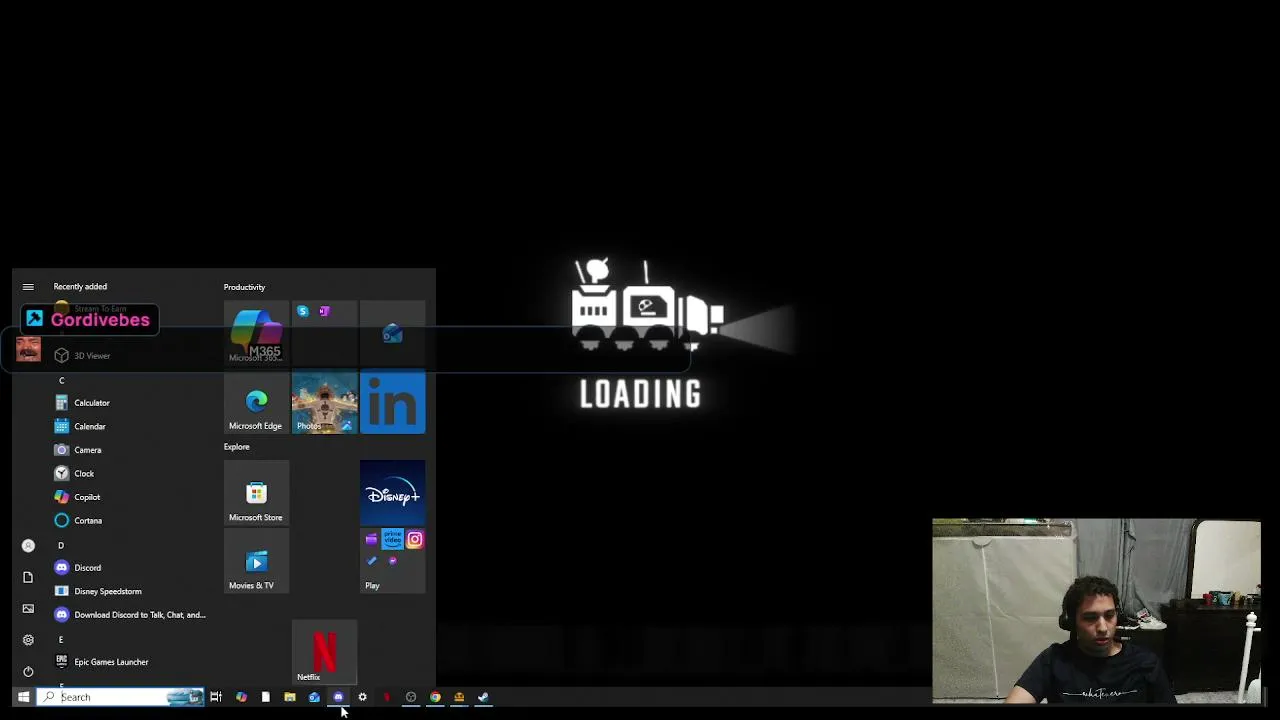Click the Recently added heading
The height and width of the screenshot is (720, 1280).
point(80,287)
